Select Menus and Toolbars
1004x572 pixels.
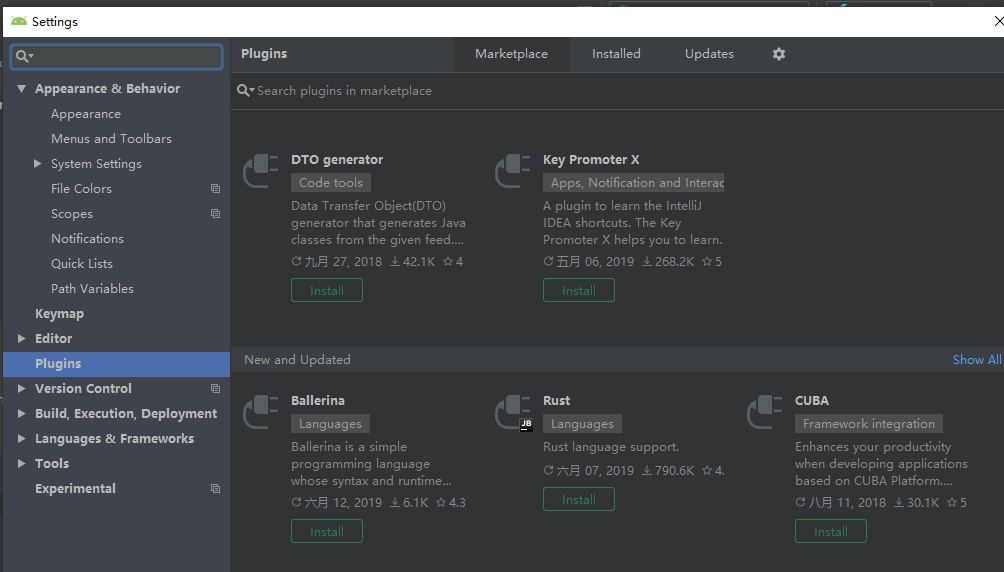(x=111, y=139)
